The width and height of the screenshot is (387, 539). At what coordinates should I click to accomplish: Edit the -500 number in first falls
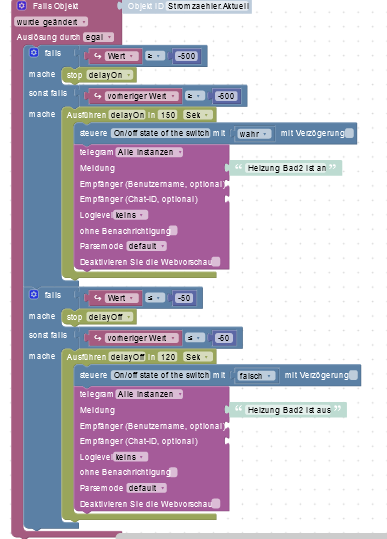187,56
